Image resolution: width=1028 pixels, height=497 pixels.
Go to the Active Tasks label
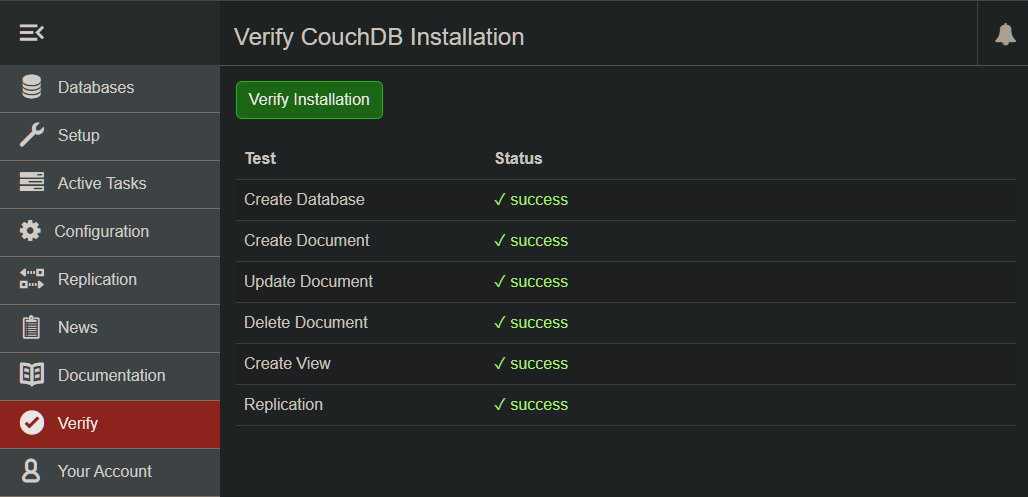(102, 183)
